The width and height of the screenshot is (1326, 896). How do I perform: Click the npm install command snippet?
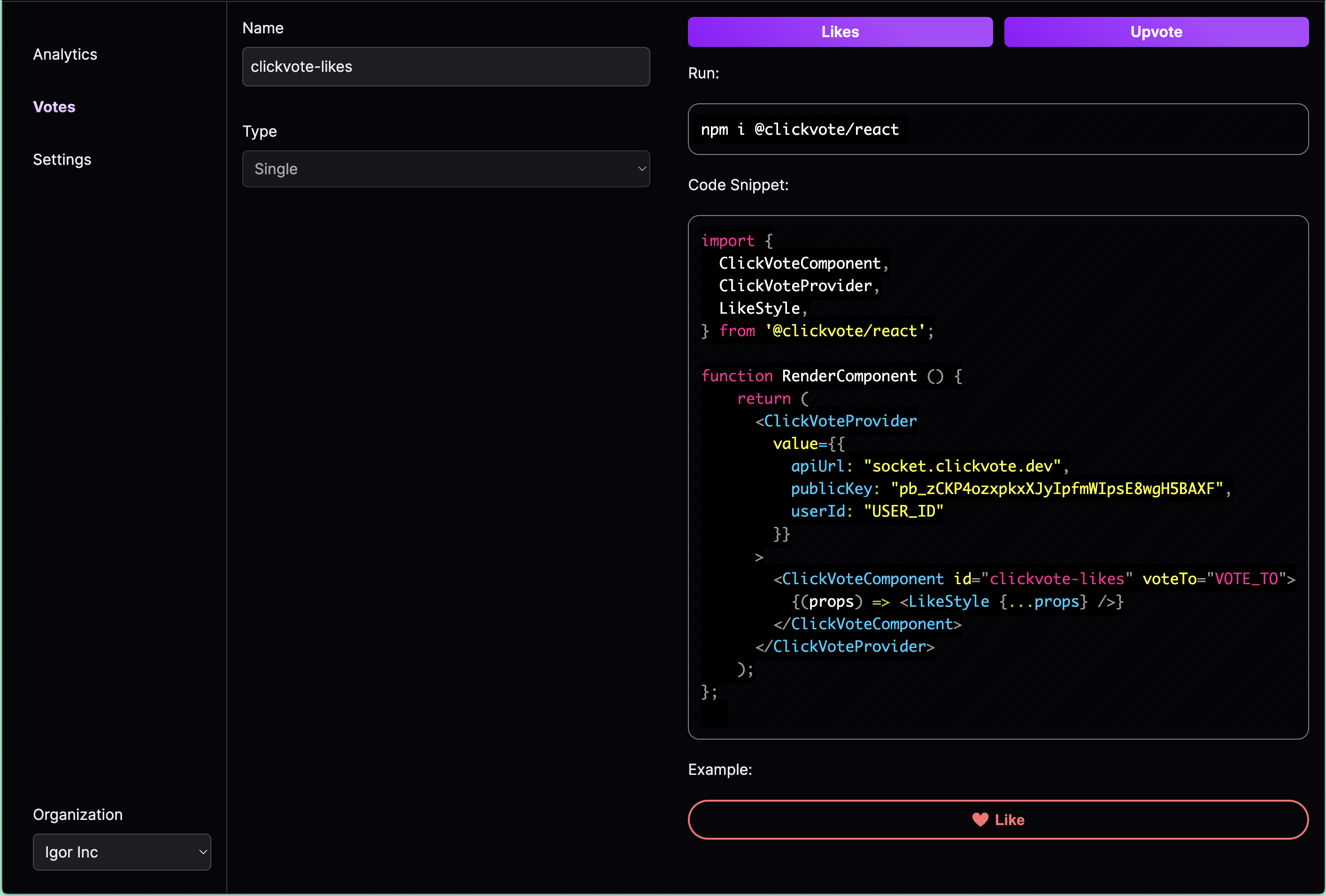800,129
